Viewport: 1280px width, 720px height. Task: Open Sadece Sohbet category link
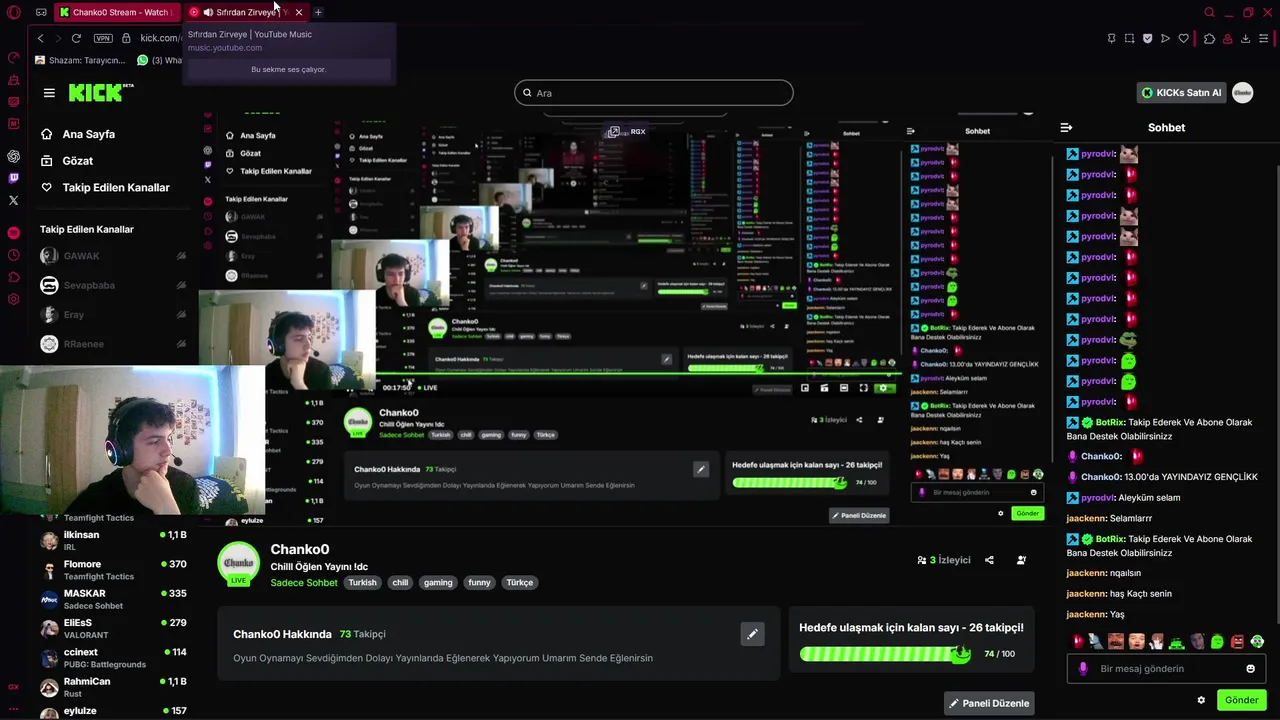(304, 583)
